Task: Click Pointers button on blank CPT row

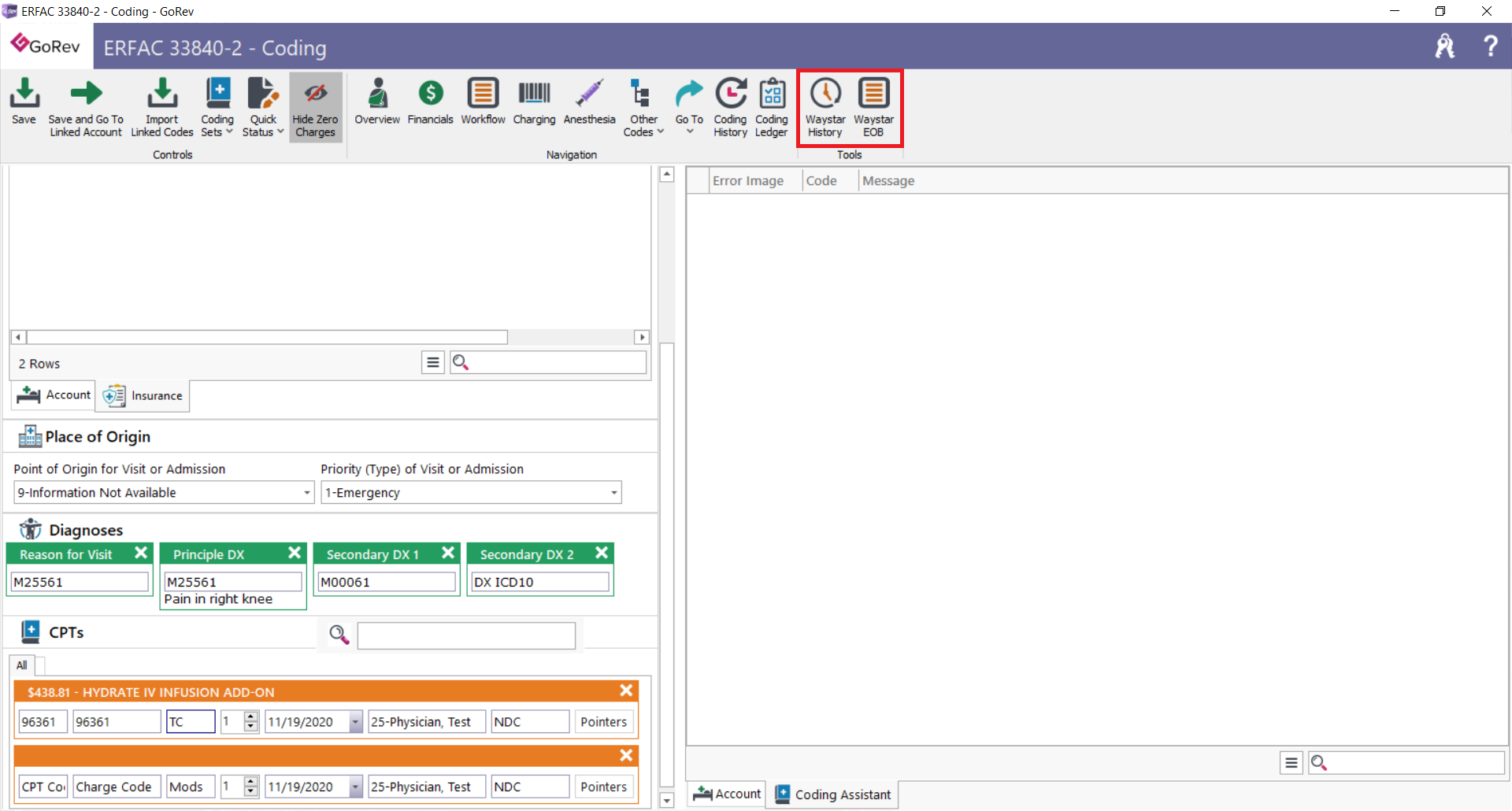Action: 604,787
